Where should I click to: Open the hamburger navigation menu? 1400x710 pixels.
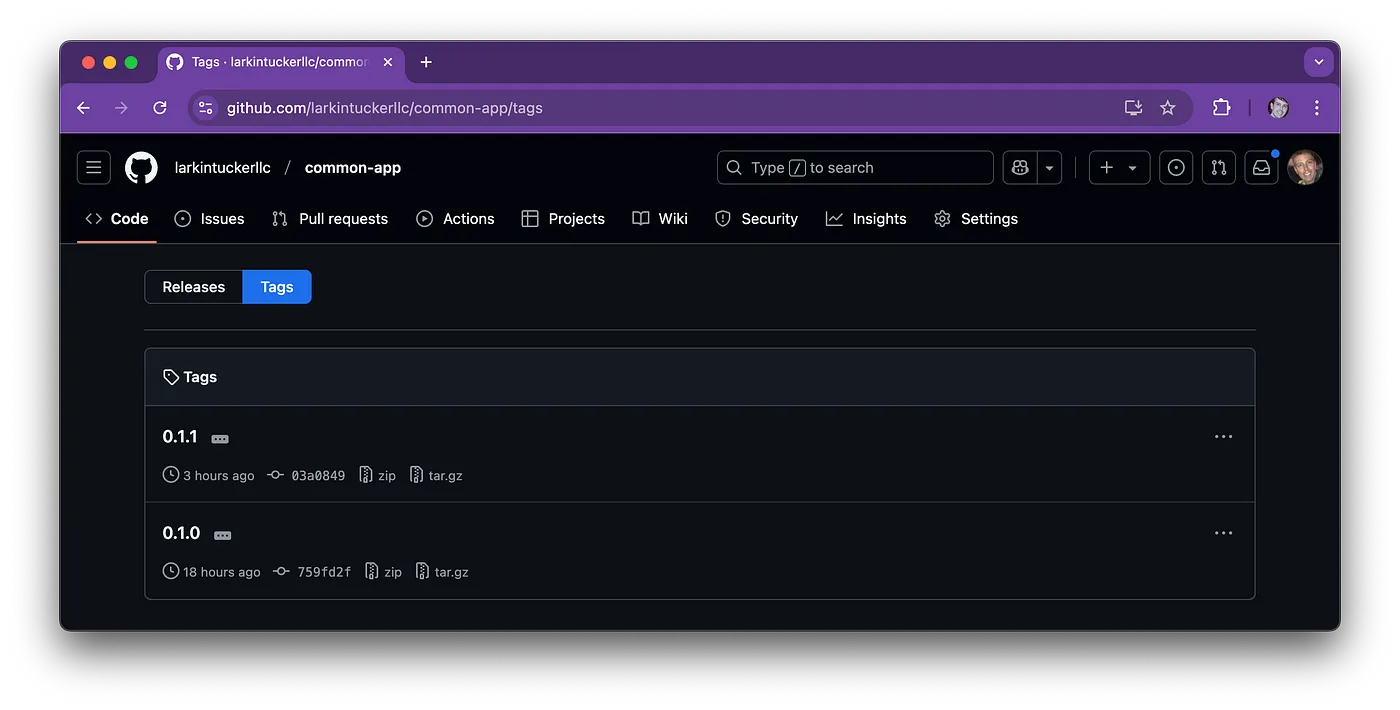[x=94, y=168]
